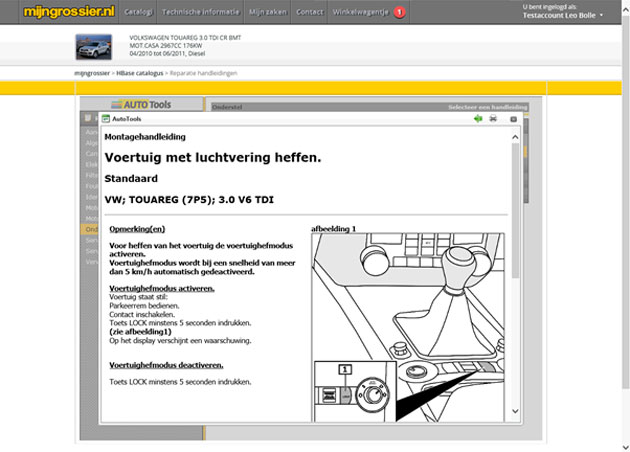Click the Volkswagen Touareg vehicle thumbnail
The height and width of the screenshot is (452, 630).
pos(94,47)
